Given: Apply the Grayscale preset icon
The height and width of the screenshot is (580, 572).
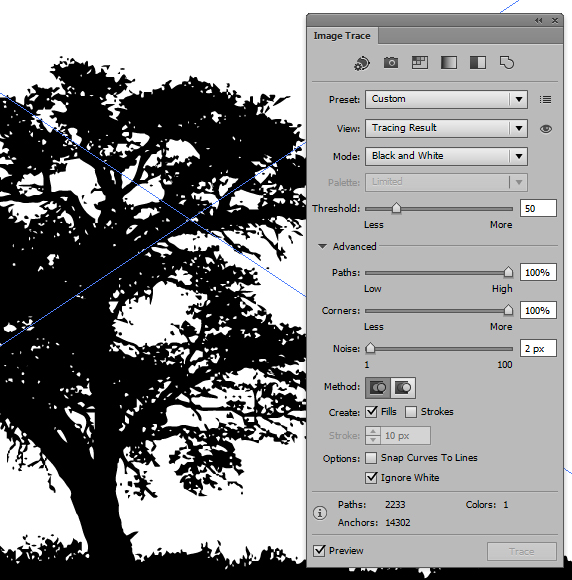Looking at the screenshot, I should (449, 63).
